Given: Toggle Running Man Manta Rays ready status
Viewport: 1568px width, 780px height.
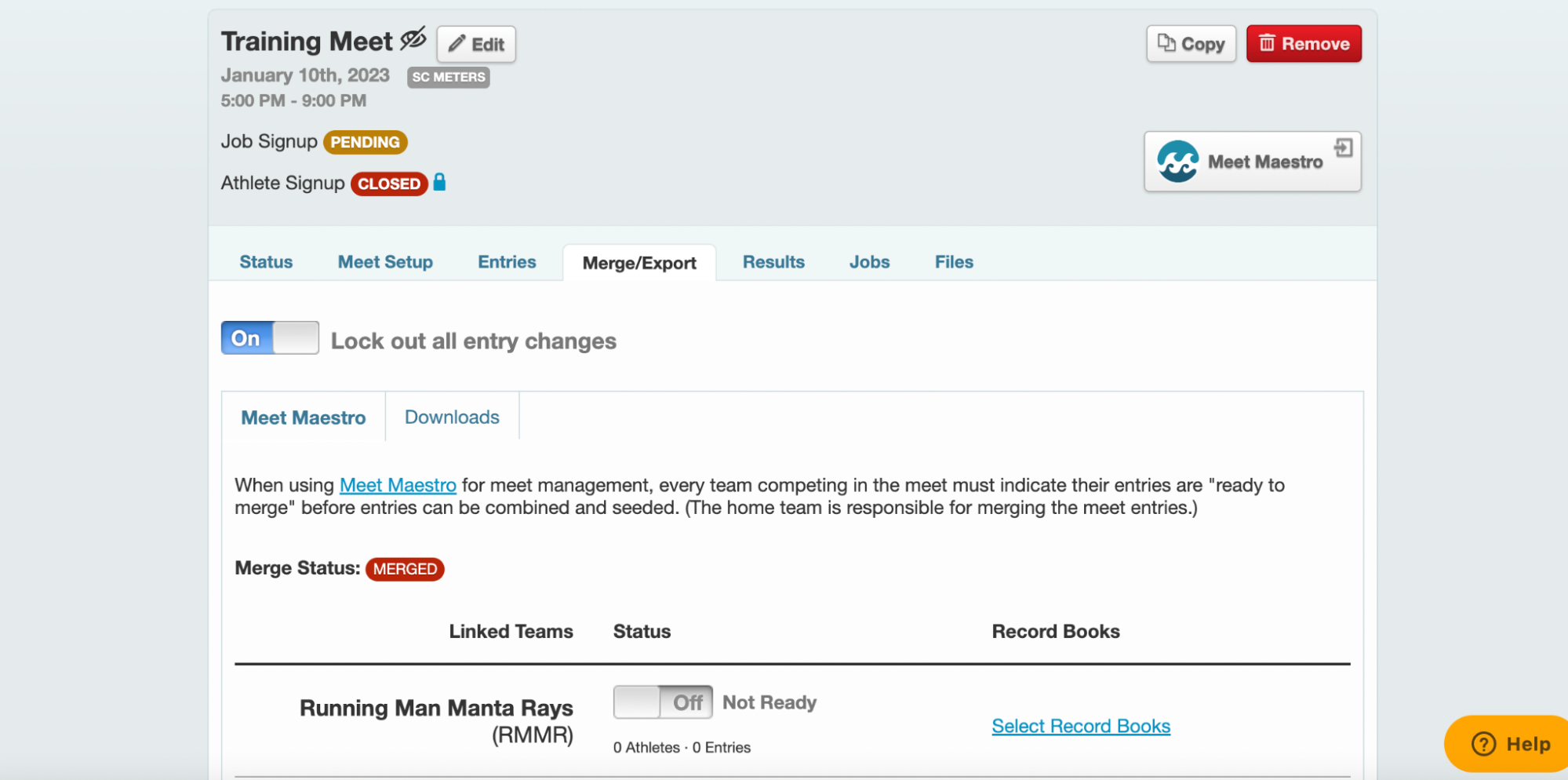Looking at the screenshot, I should (x=662, y=702).
